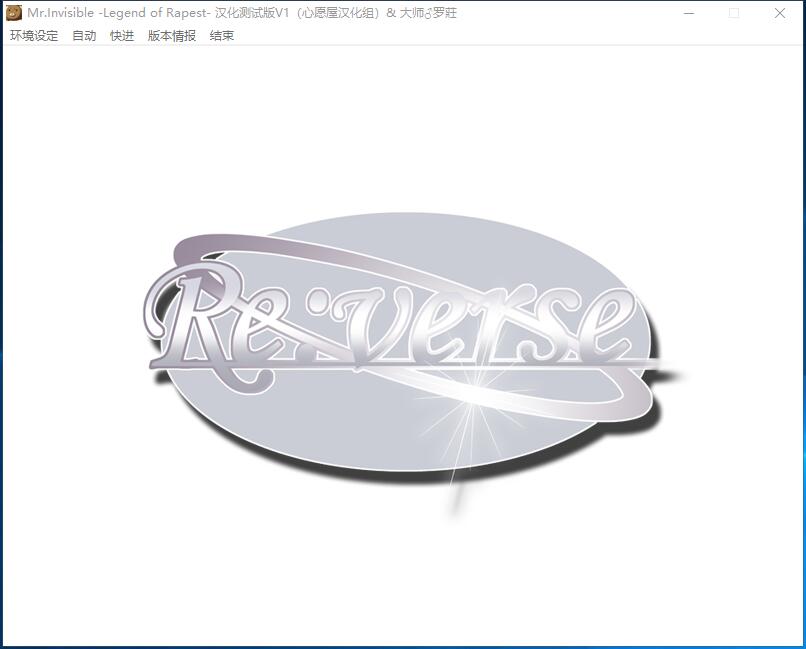This screenshot has width=806, height=649.
Task: Click the sparkle's light ray tail below ellipse
Action: point(456,495)
